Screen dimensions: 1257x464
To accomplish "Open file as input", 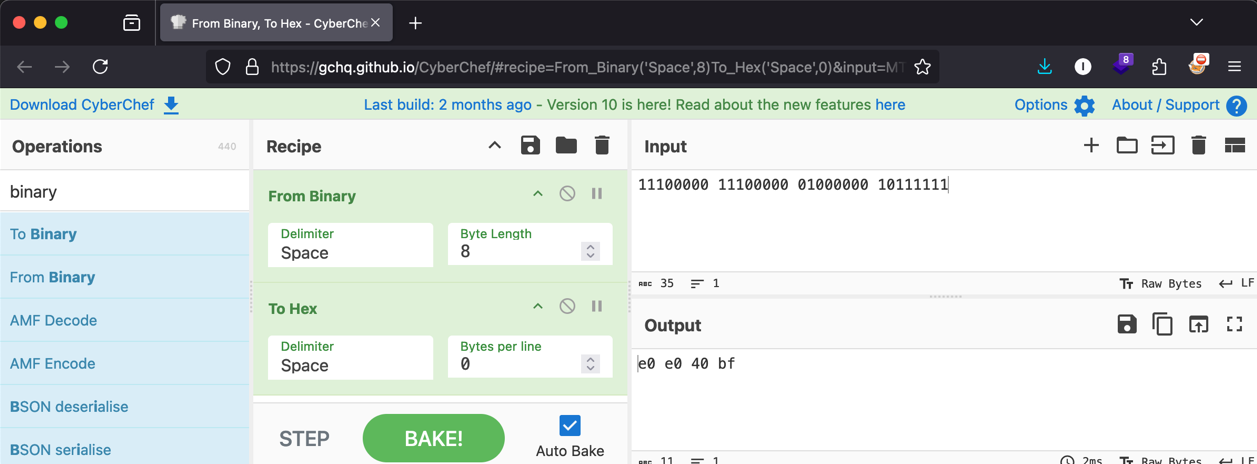I will point(1163,146).
